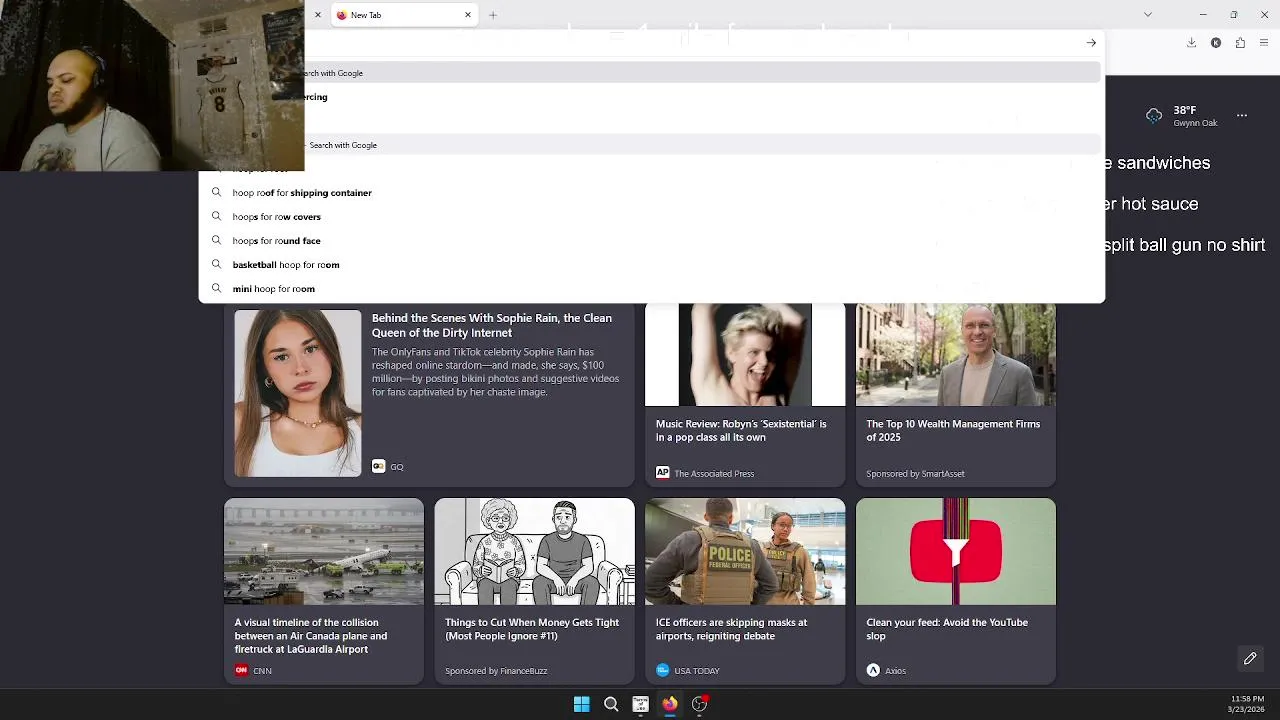Click Sponsored by SmartAsset label
This screenshot has height=720, width=1280.
pyautogui.click(x=915, y=473)
